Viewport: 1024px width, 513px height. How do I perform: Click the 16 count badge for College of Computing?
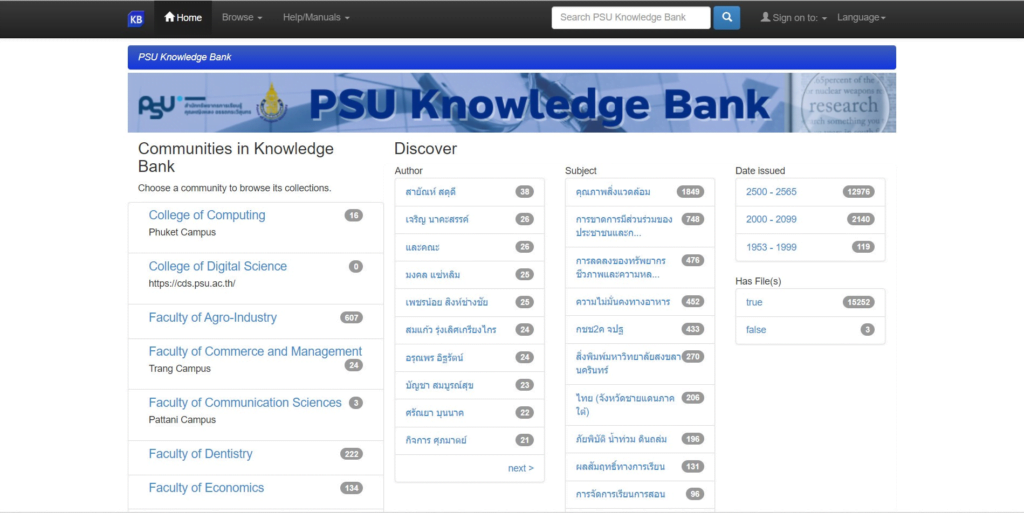click(x=353, y=215)
